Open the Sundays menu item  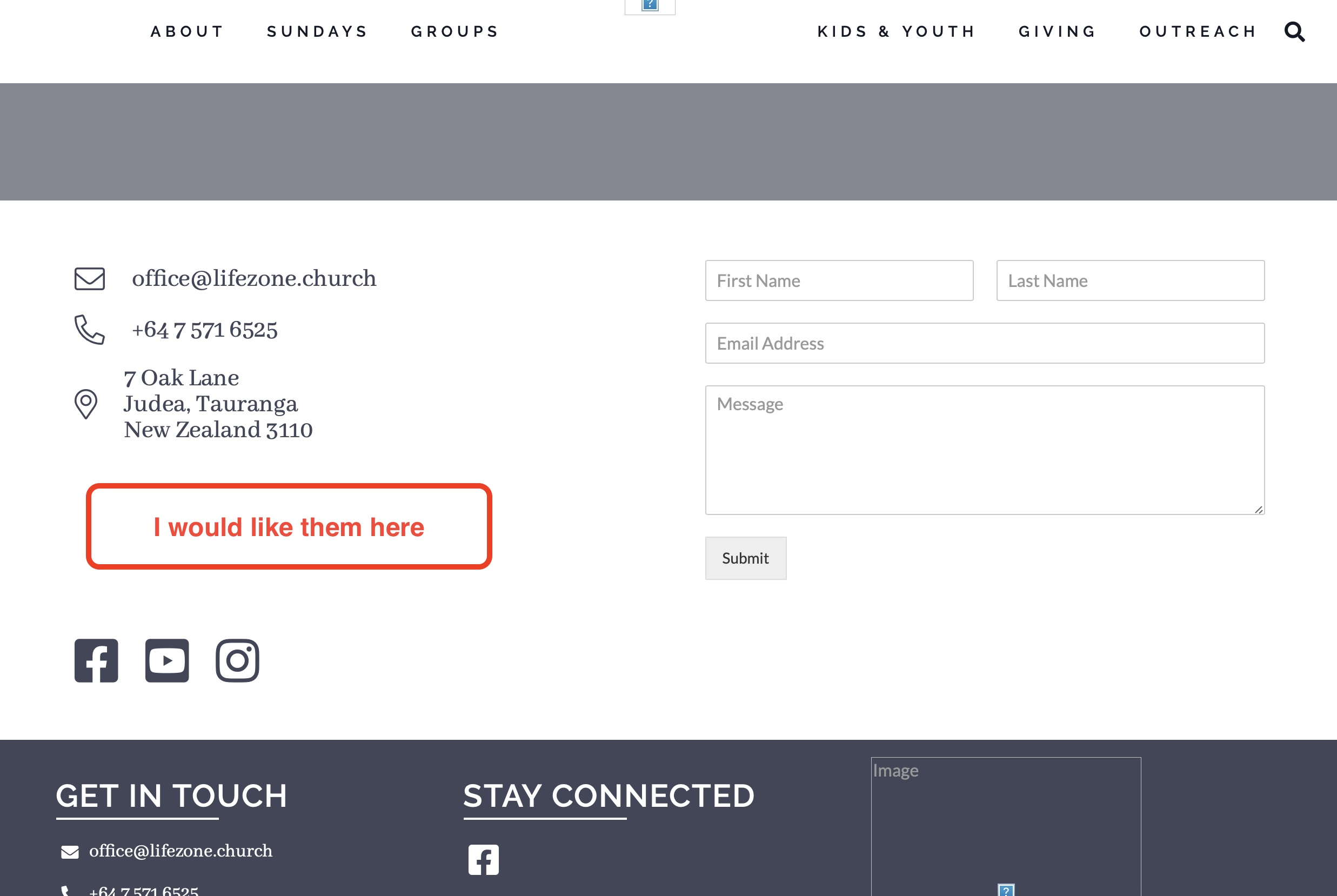tap(318, 31)
